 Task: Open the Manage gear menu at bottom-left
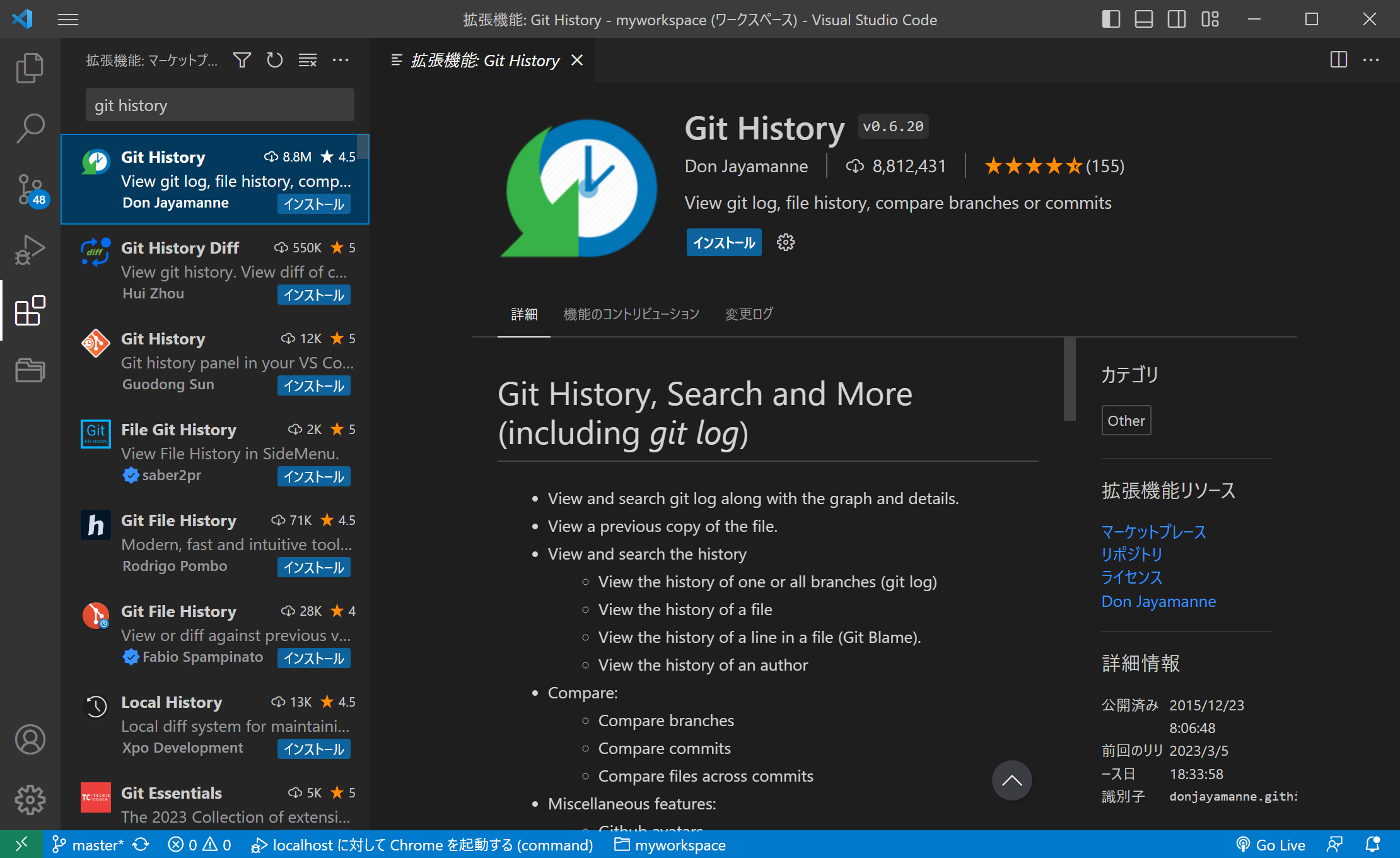30,800
